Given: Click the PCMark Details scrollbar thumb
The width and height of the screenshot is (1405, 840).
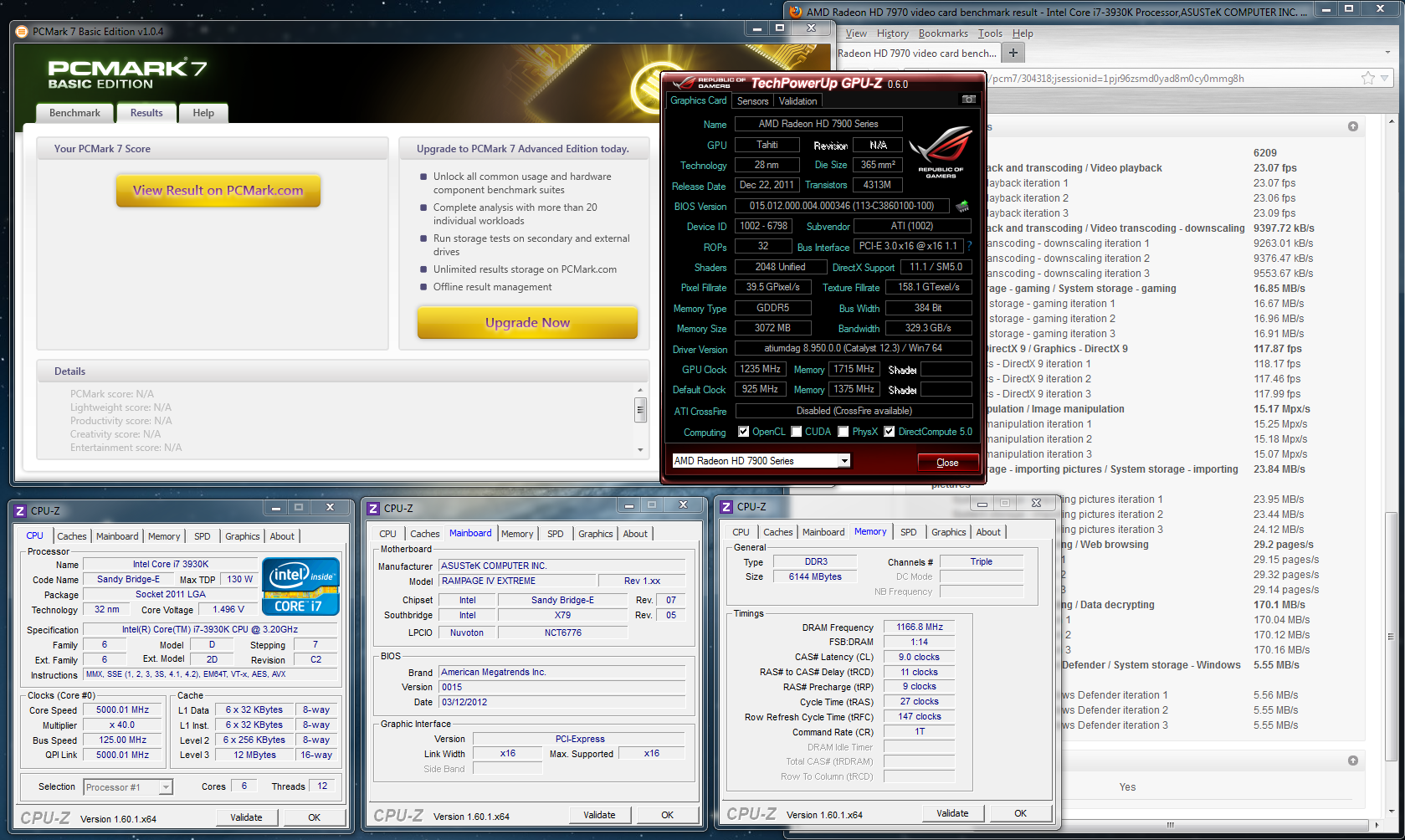Looking at the screenshot, I should pos(640,410).
